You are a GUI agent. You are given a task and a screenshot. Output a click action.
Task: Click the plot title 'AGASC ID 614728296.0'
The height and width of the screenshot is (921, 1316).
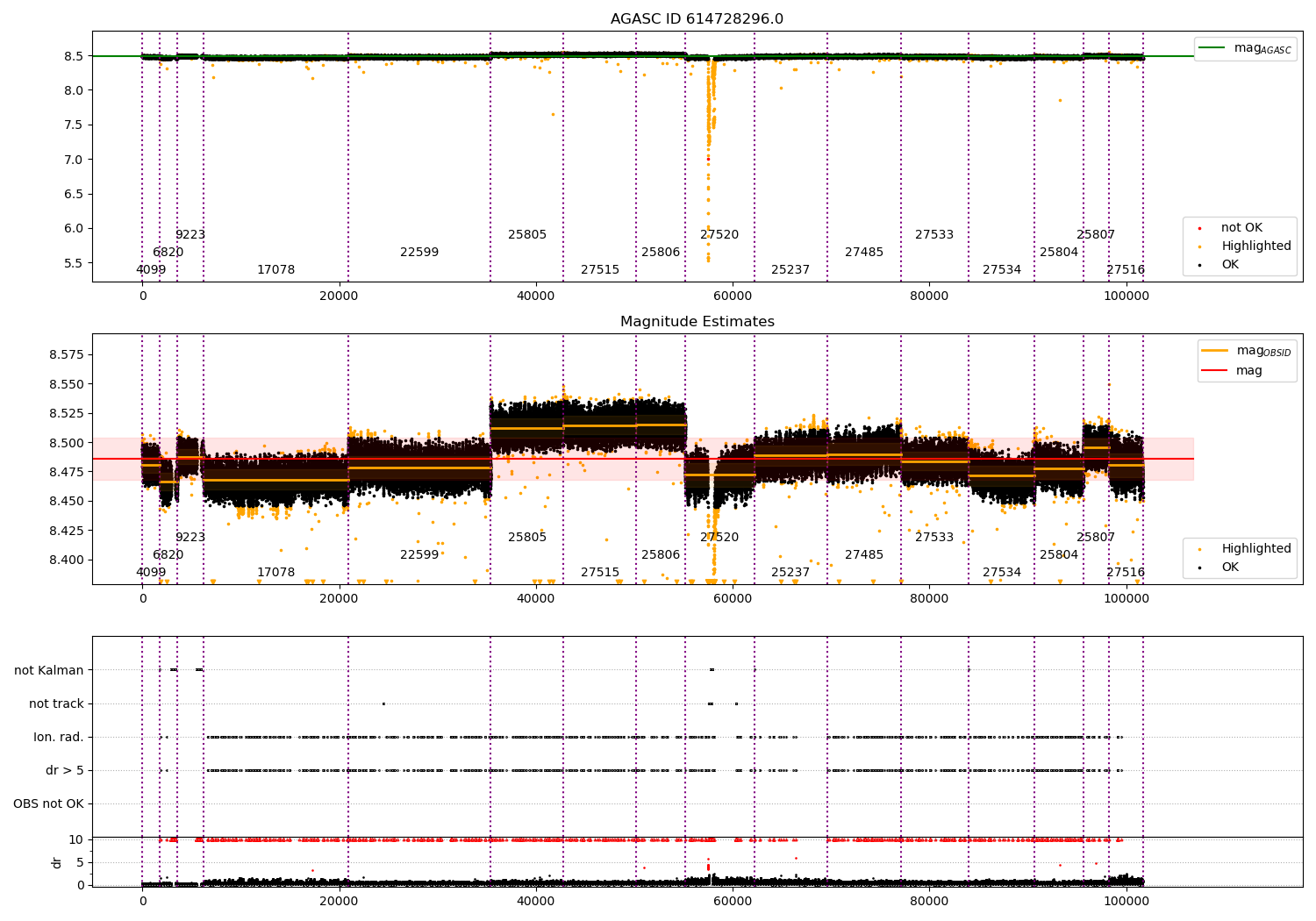click(x=697, y=19)
